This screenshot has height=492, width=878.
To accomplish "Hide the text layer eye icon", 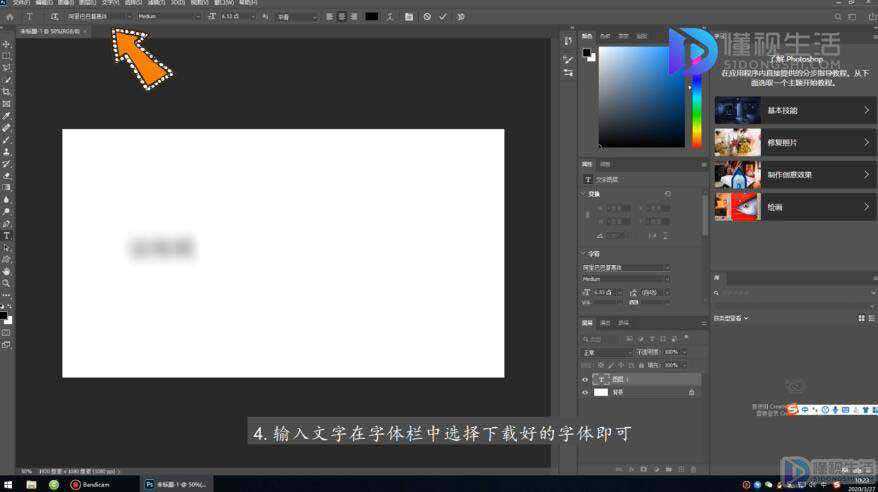I will pos(585,379).
